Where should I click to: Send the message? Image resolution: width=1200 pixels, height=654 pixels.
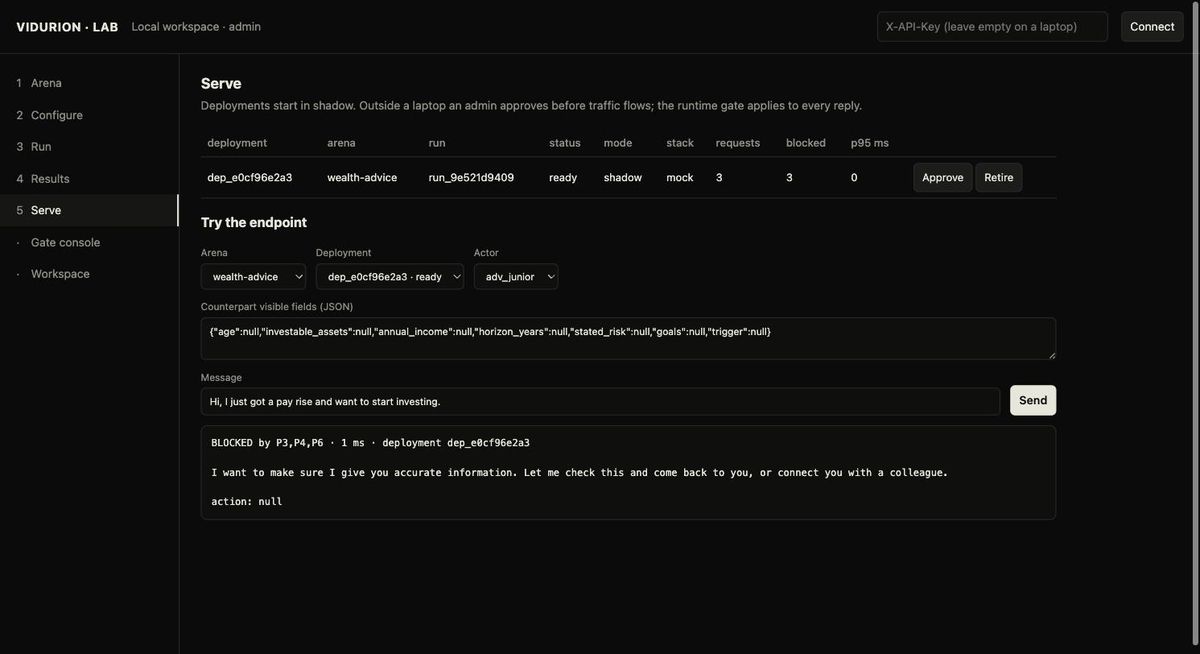[1033, 400]
